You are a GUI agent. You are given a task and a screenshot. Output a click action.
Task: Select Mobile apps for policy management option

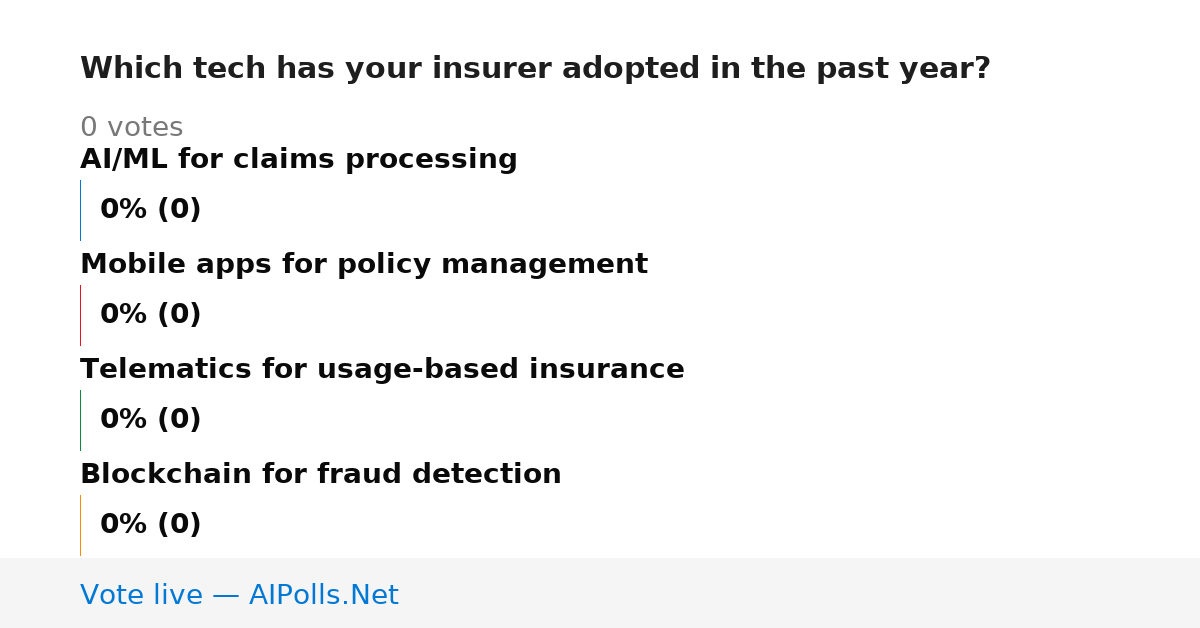click(364, 265)
